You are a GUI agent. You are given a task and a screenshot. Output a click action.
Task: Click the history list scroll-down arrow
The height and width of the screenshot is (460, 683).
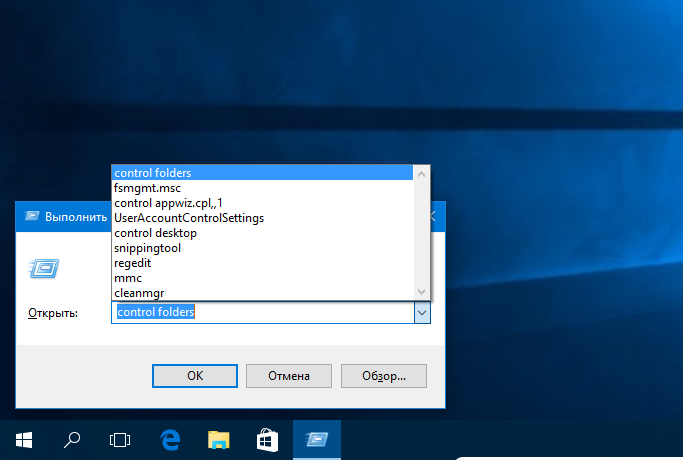click(421, 291)
